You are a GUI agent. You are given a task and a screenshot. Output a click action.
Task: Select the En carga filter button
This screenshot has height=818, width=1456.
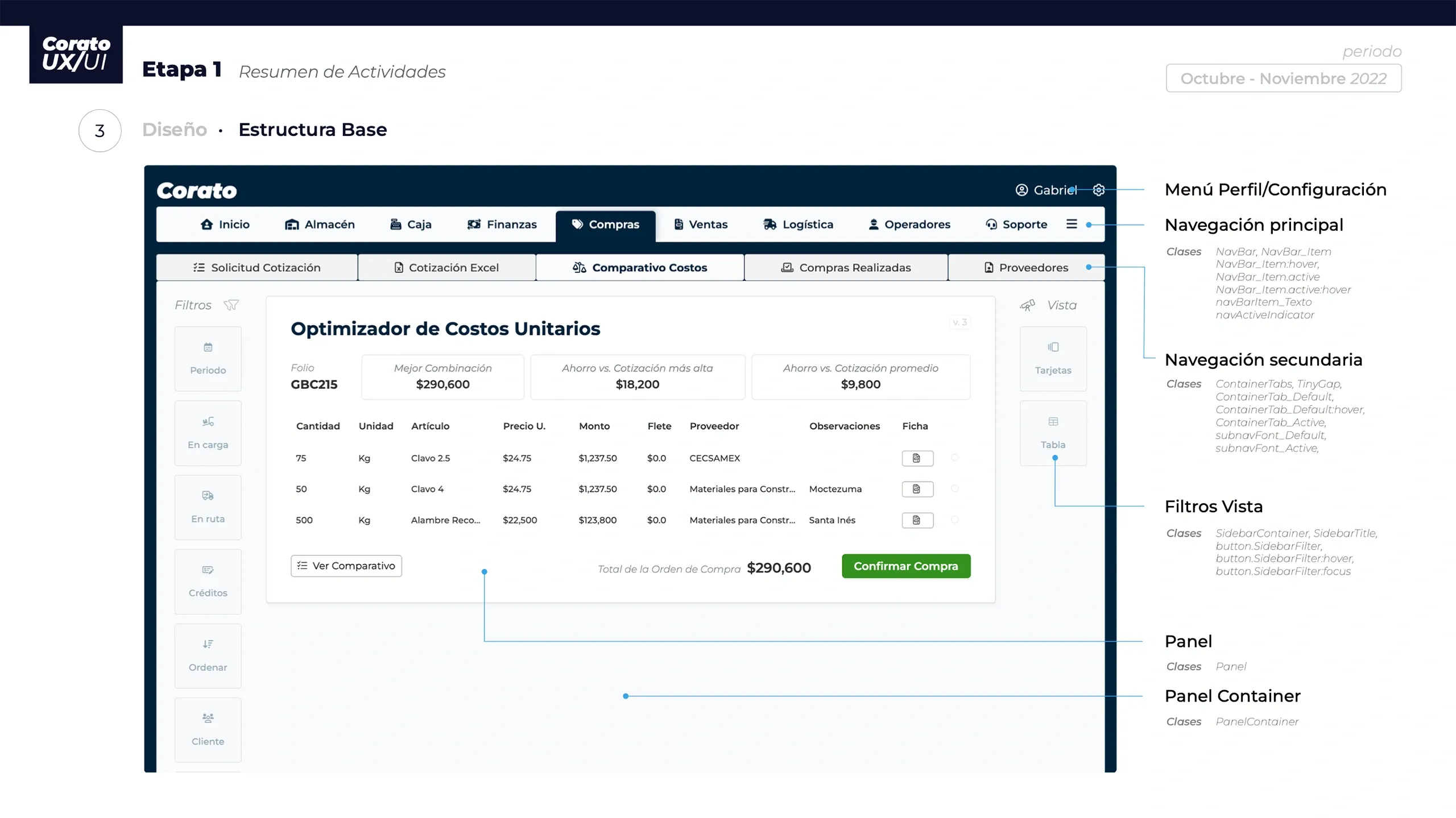pyautogui.click(x=208, y=433)
